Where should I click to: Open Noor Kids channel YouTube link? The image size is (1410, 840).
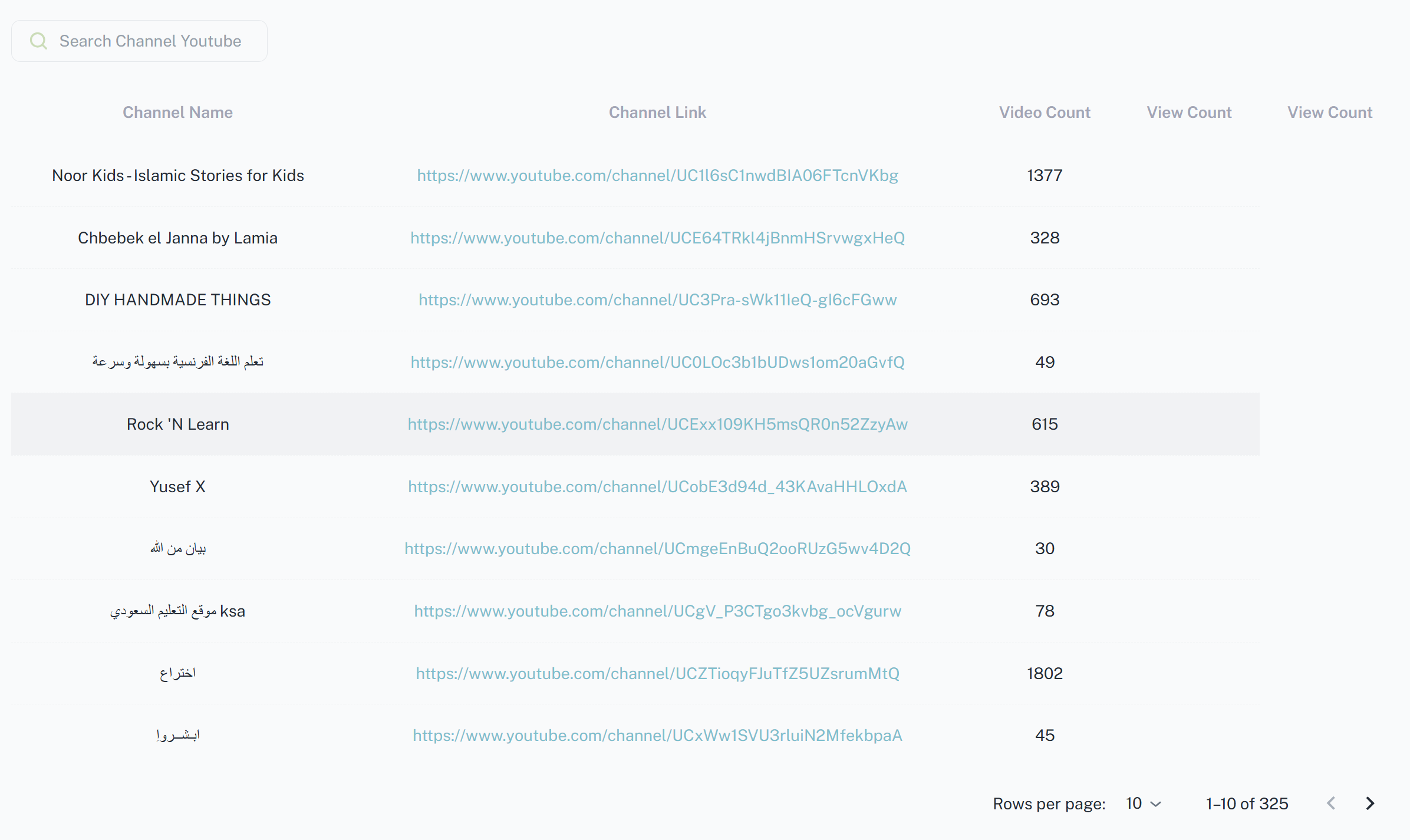[x=657, y=176]
